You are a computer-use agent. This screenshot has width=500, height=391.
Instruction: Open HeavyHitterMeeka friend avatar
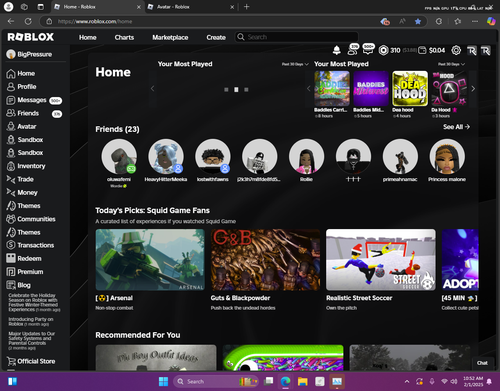166,157
